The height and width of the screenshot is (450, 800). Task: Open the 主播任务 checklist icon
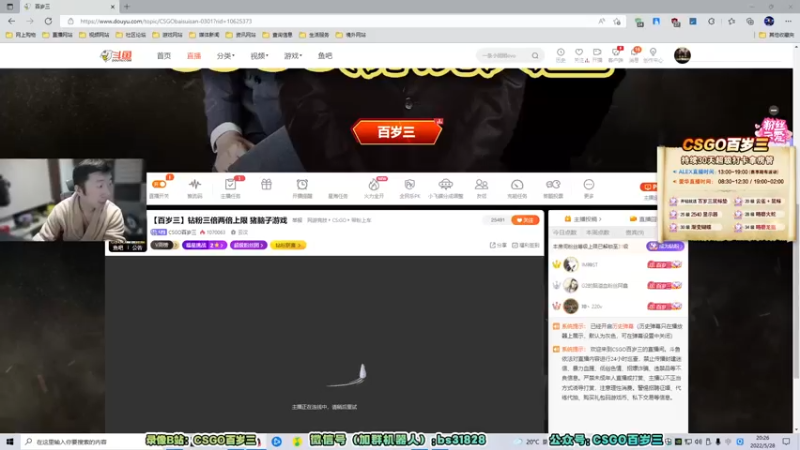point(230,185)
